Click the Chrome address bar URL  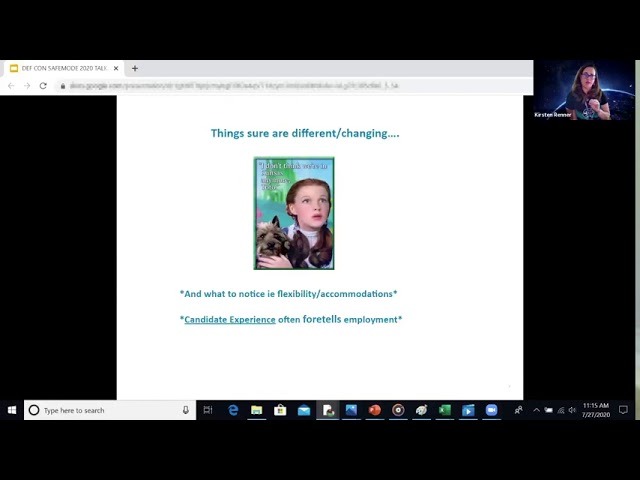click(234, 86)
